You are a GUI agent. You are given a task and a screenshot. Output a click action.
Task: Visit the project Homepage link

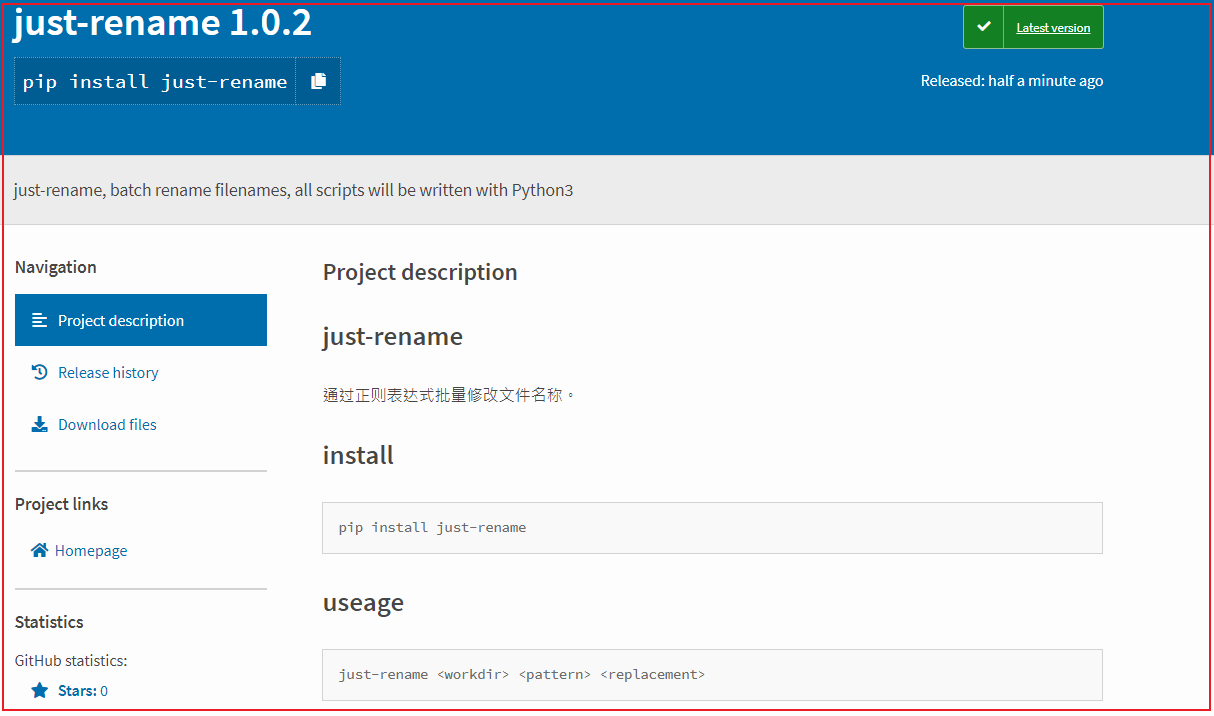click(91, 550)
